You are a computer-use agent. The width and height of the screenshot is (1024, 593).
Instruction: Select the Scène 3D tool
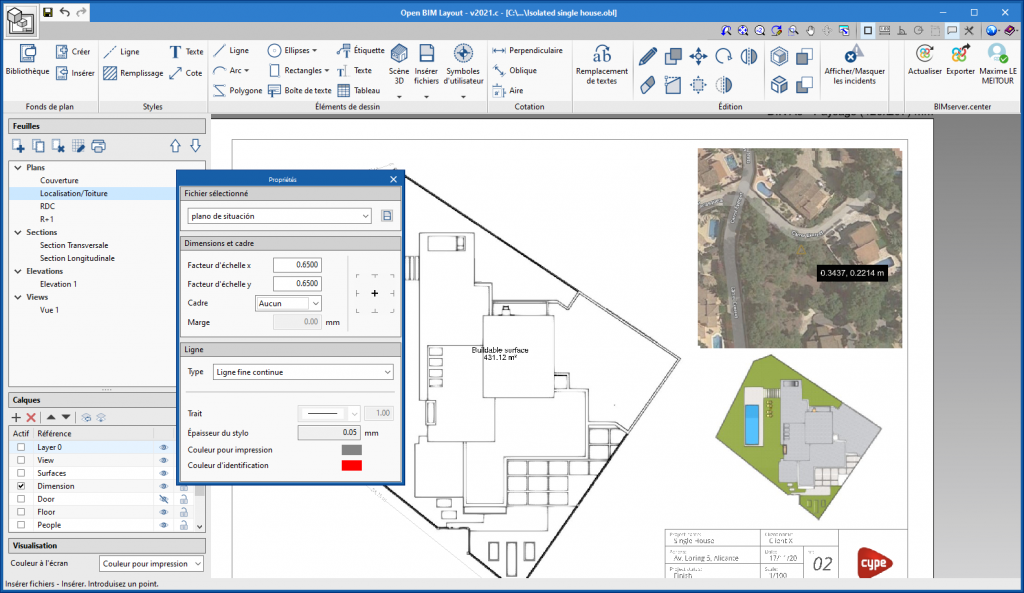399,62
